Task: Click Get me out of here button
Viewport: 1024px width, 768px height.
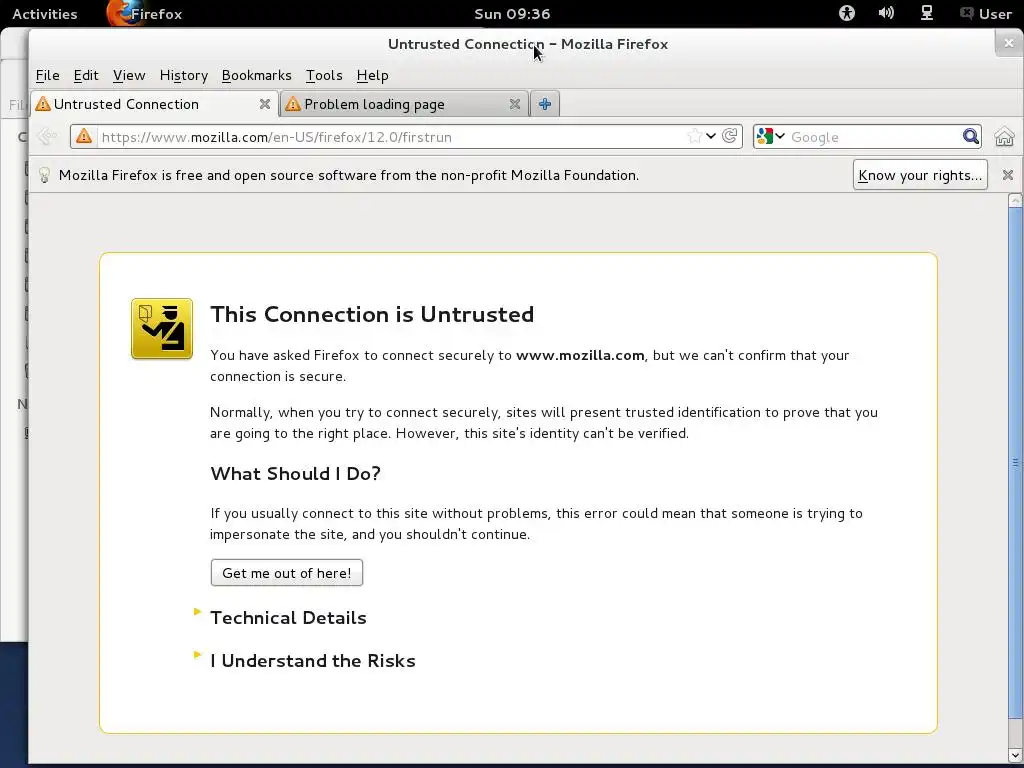Action: 287,573
